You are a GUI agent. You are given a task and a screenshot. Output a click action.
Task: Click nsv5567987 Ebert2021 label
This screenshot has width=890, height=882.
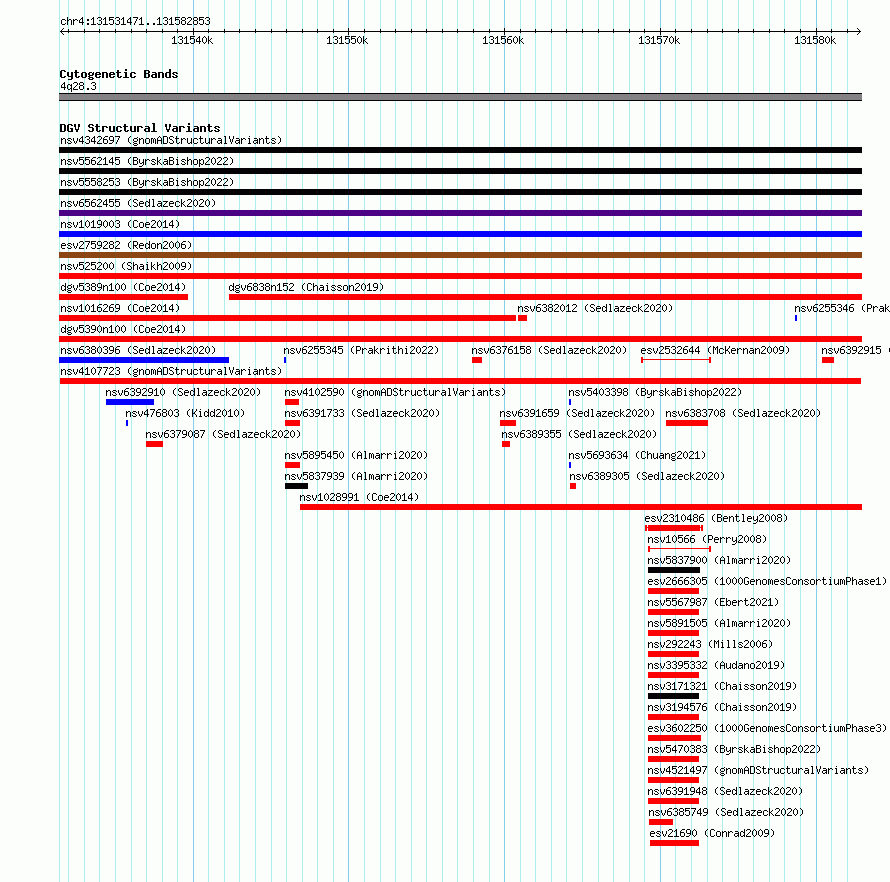pyautogui.click(x=713, y=602)
